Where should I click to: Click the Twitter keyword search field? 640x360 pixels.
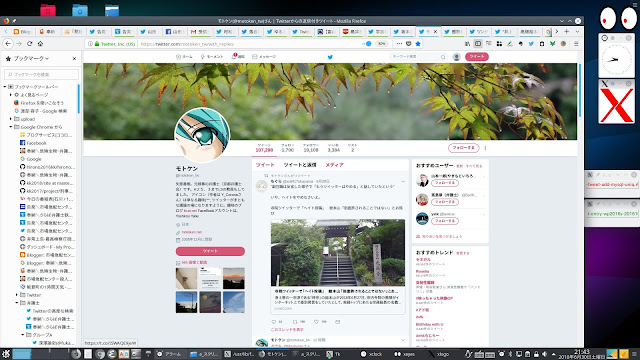pos(418,57)
